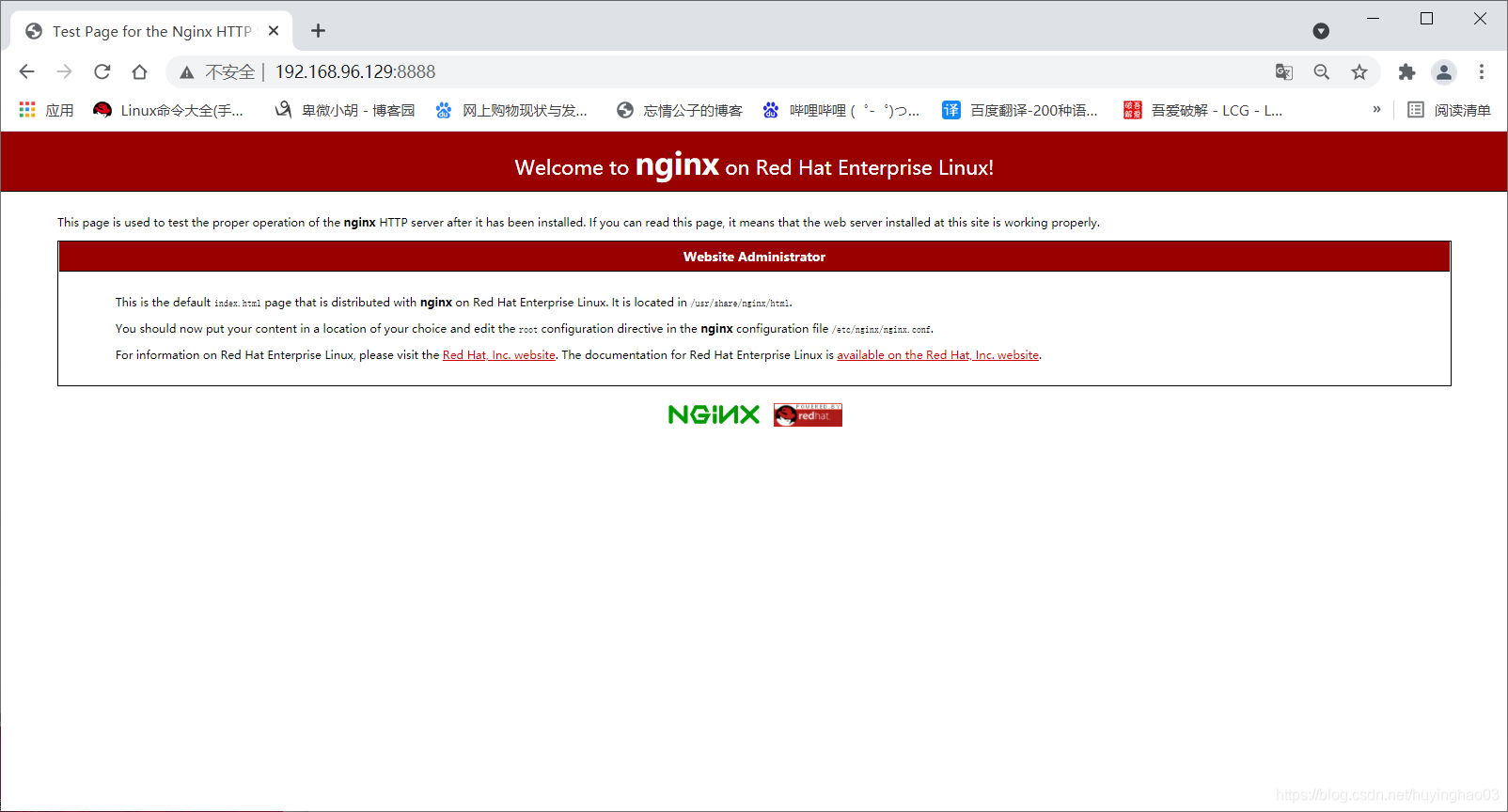Open the Chrome three-dot menu
Viewport: 1508px width, 812px height.
point(1481,71)
